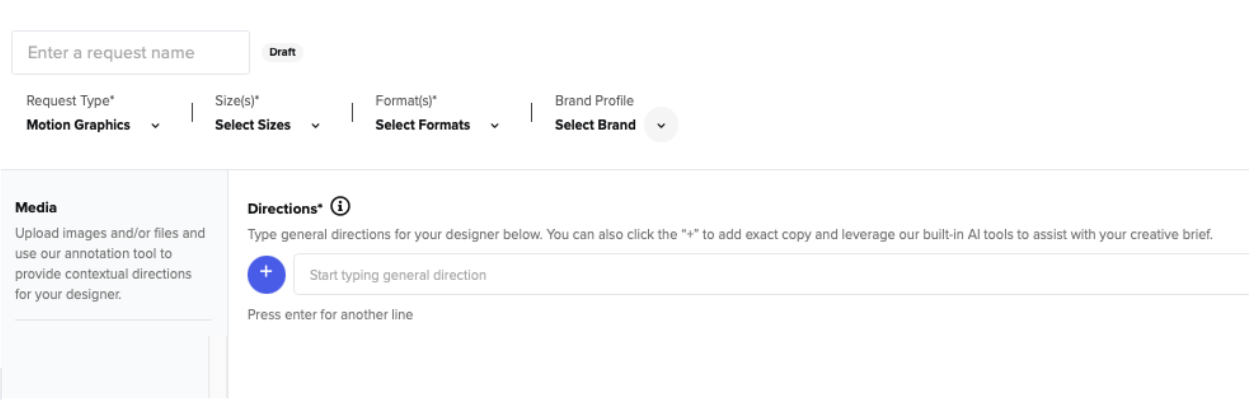This screenshot has width=1260, height=400.
Task: Select the Media panel heading
Action: click(36, 208)
